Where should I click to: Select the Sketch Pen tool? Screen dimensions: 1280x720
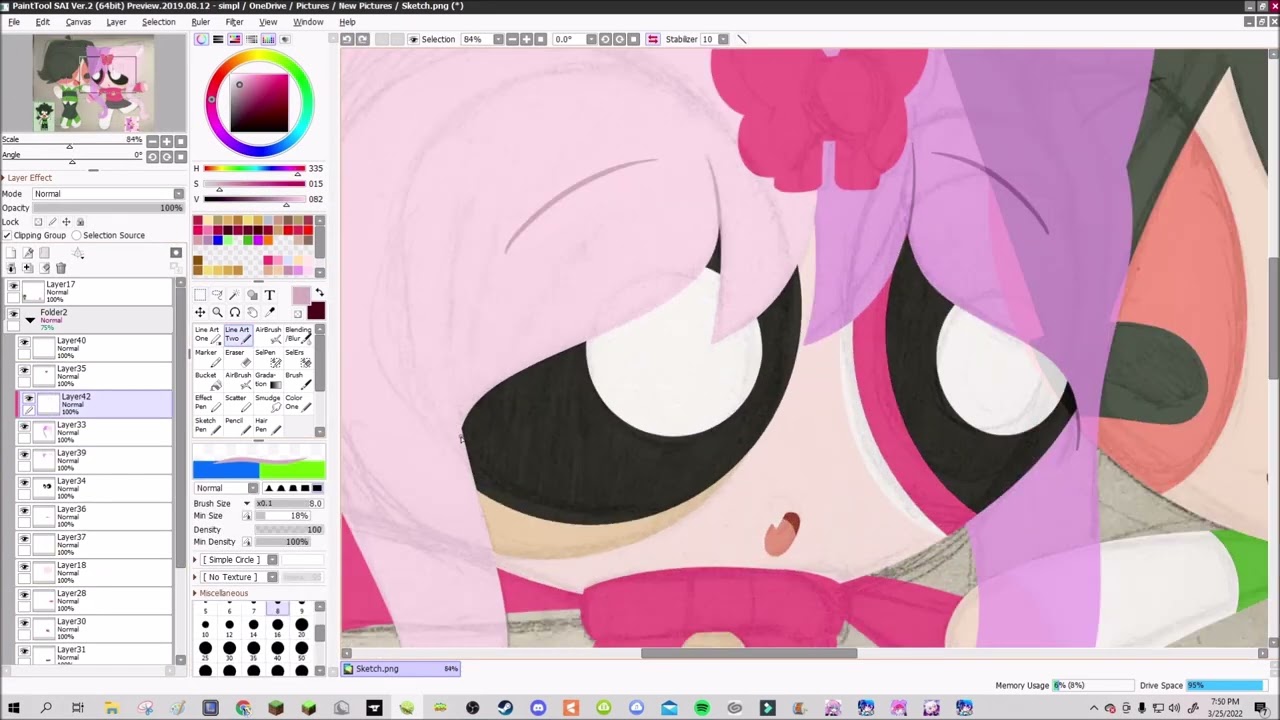[x=207, y=425]
